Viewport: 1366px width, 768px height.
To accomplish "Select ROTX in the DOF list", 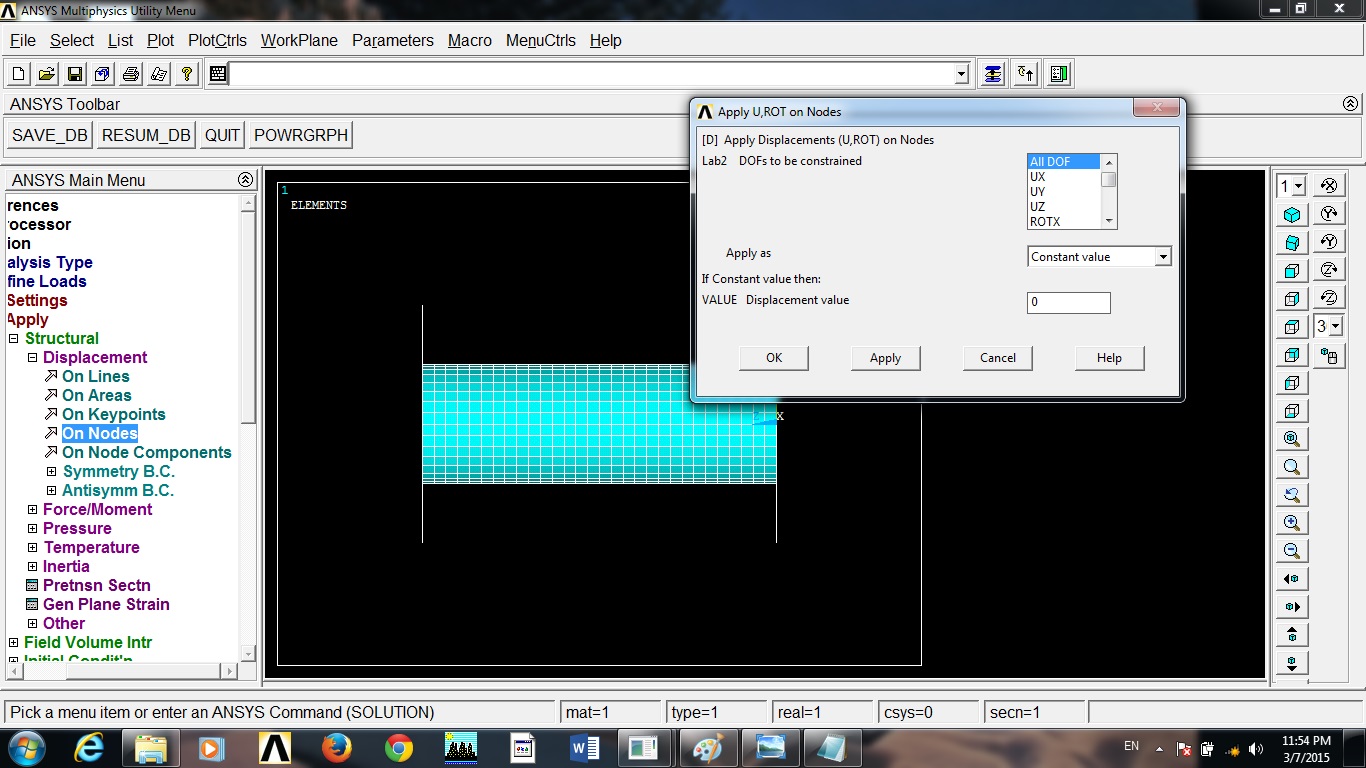I will coord(1064,222).
